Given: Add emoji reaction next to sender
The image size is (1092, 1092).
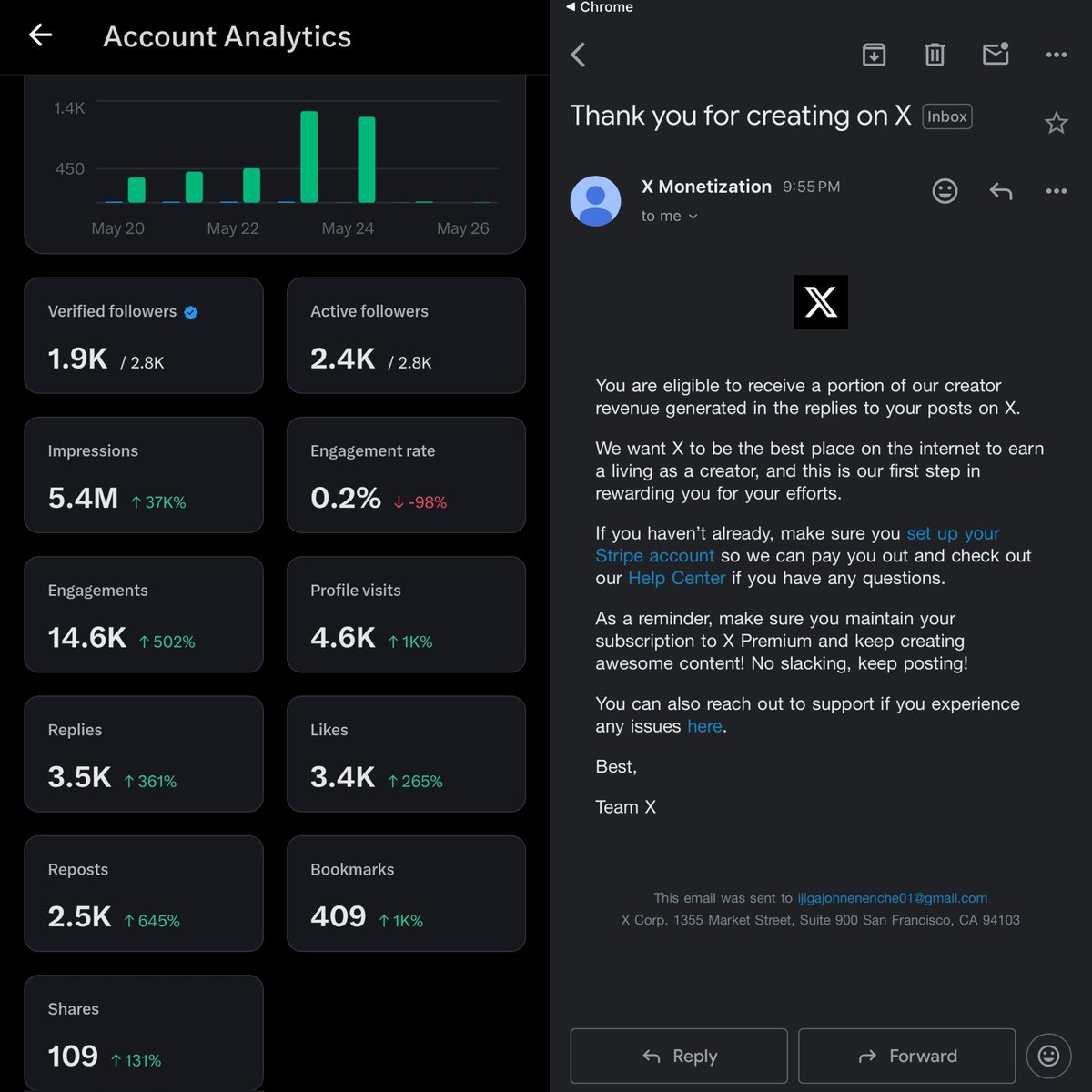Looking at the screenshot, I should [945, 191].
